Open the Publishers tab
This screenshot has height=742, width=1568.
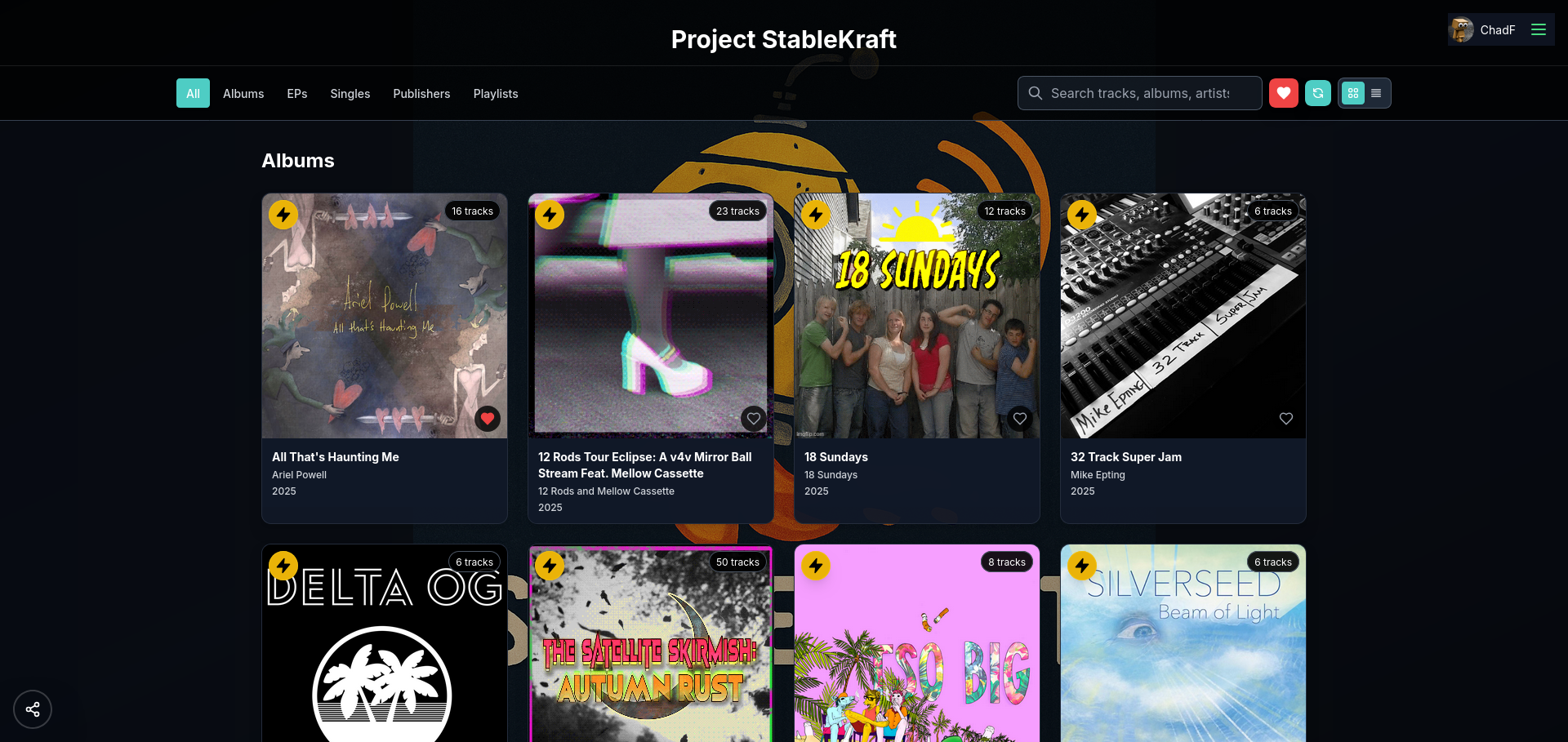421,94
